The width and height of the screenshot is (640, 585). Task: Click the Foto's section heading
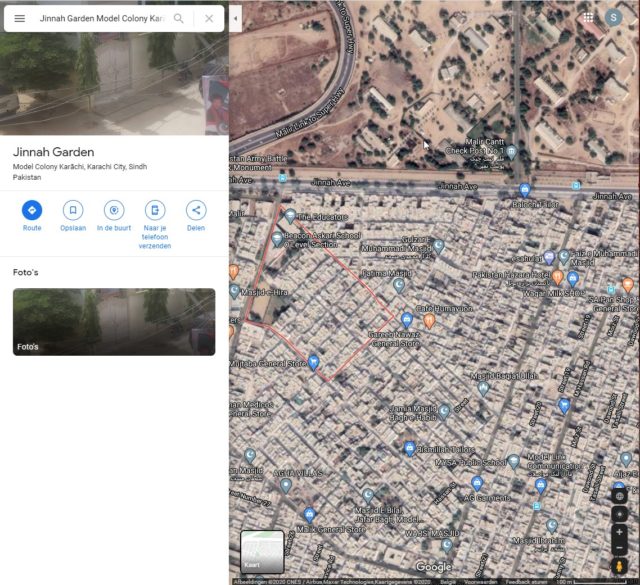tap(25, 272)
